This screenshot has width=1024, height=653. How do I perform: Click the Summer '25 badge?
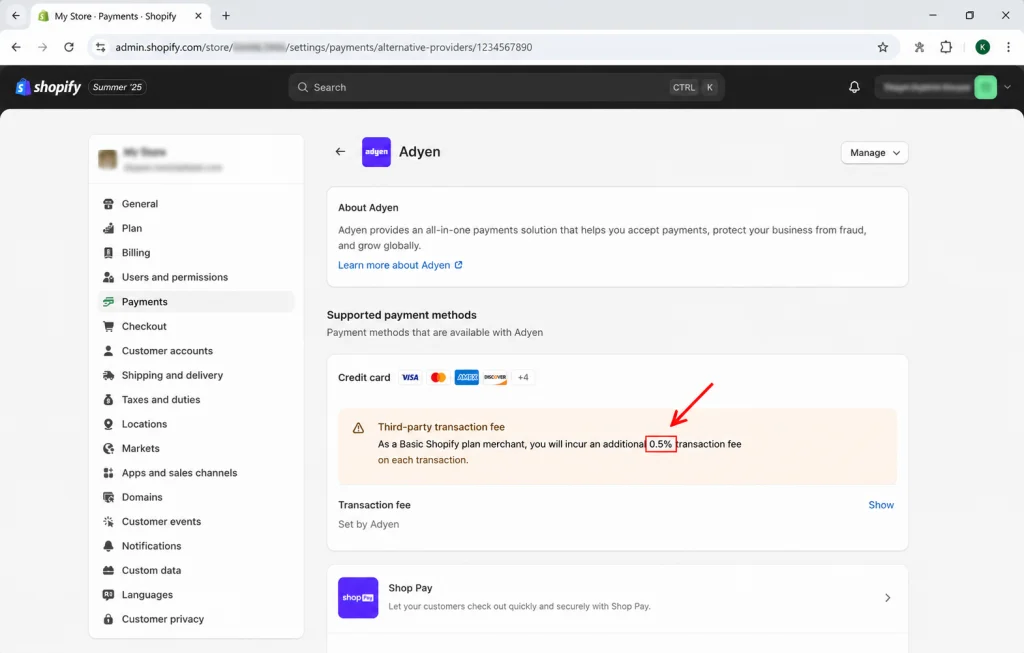tap(118, 87)
